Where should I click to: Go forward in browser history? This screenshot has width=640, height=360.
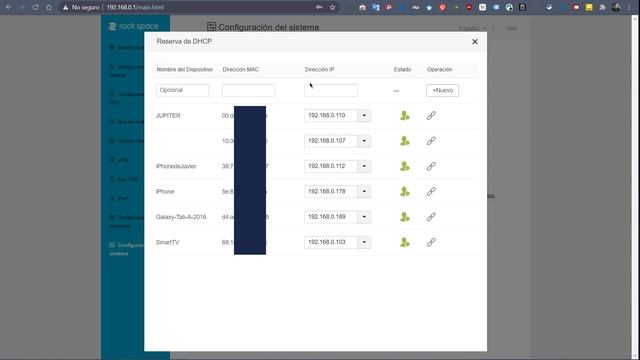tap(22, 7)
